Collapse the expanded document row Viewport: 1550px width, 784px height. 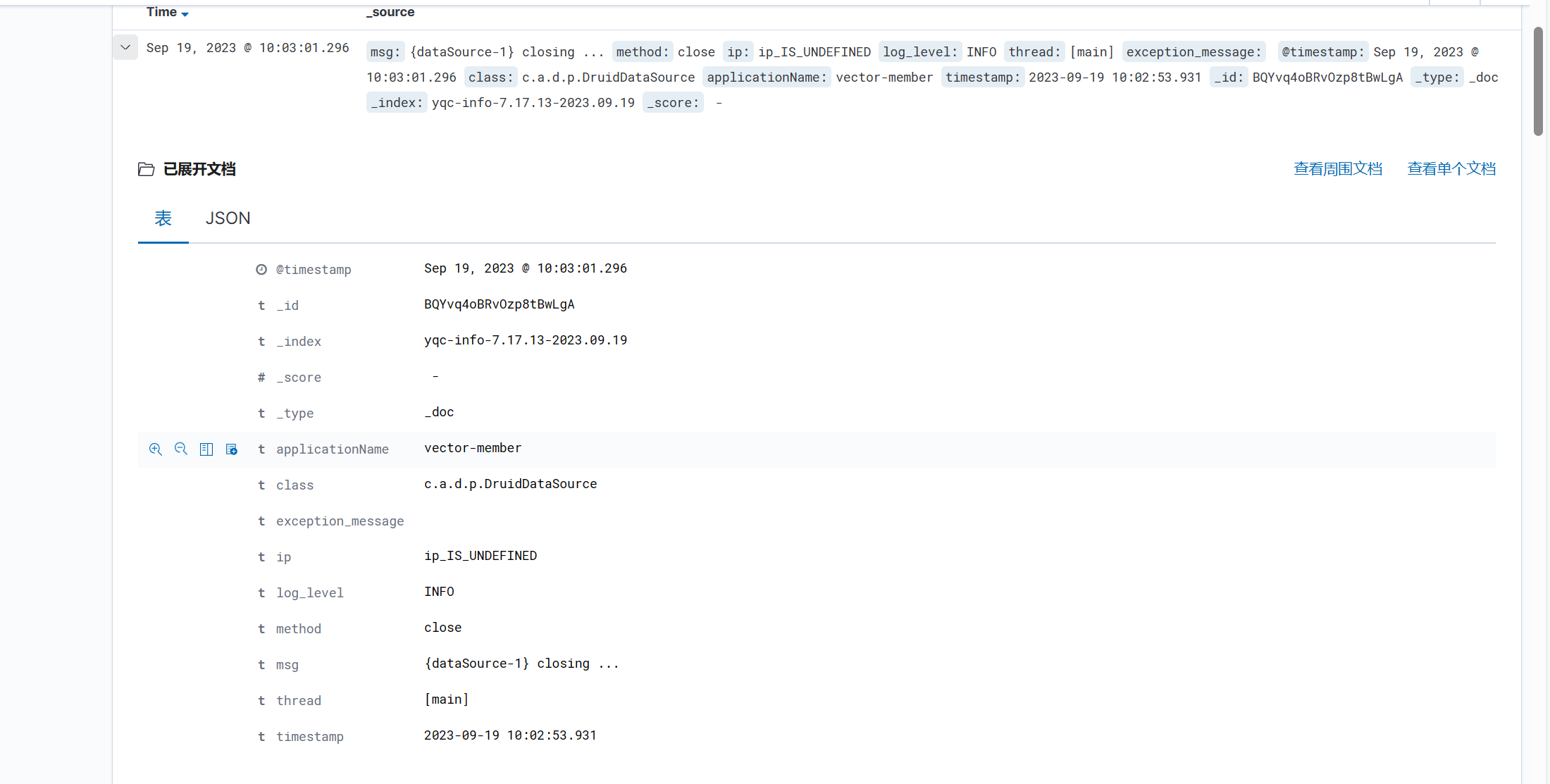(x=125, y=48)
